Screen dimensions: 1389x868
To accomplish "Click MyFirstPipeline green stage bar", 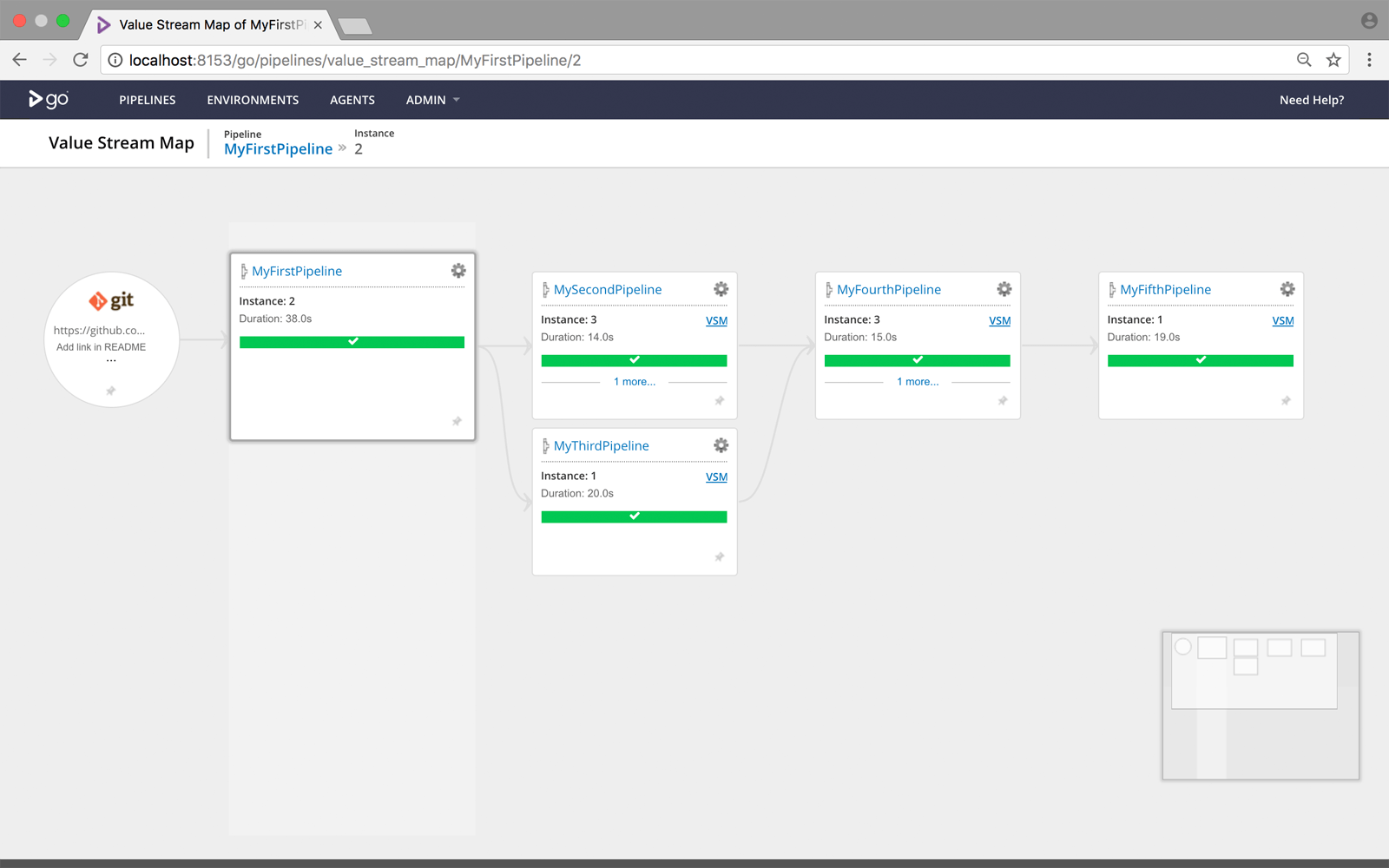I will pos(352,342).
